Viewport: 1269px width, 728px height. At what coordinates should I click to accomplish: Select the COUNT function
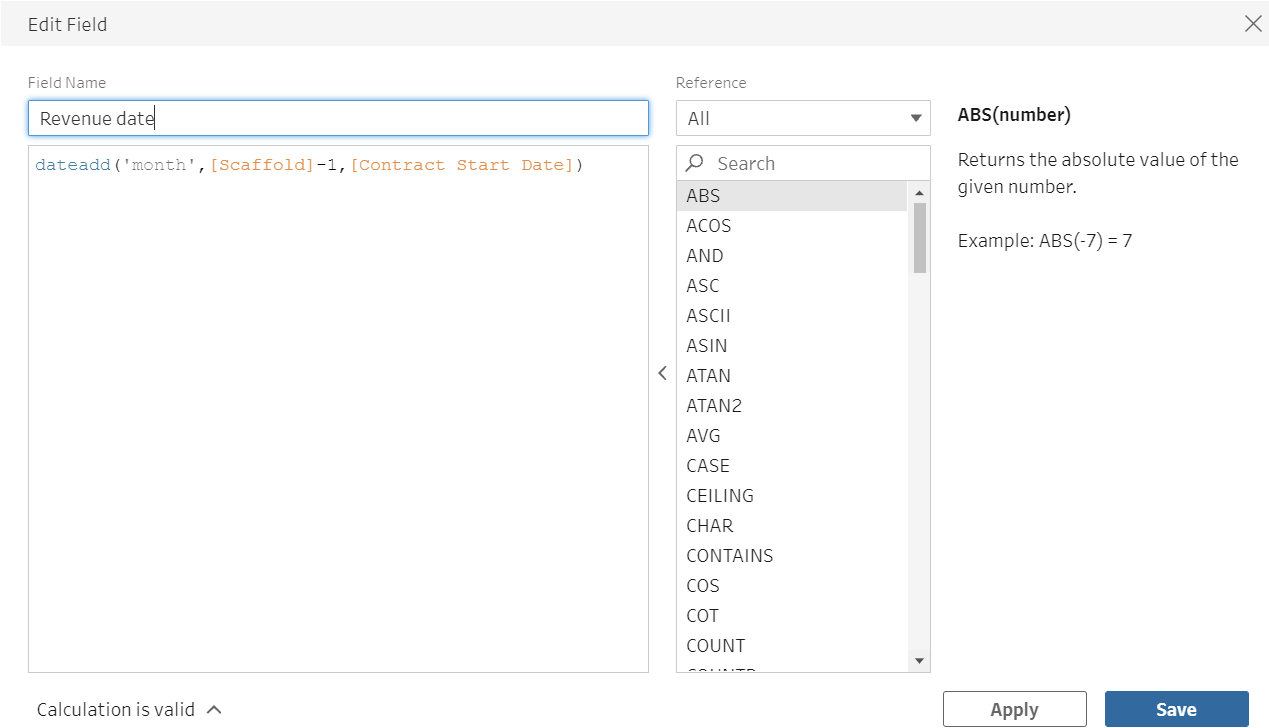(716, 646)
